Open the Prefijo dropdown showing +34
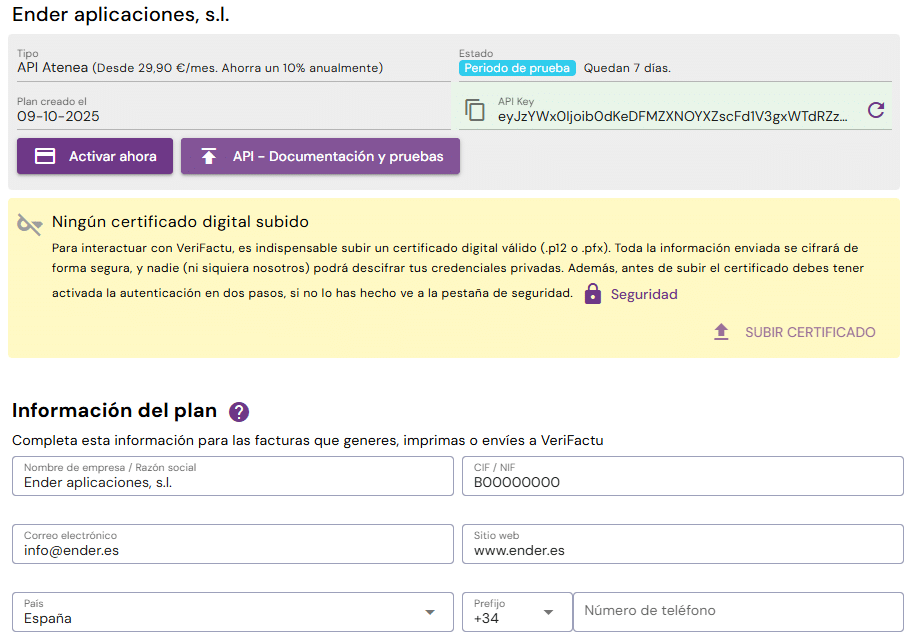The image size is (917, 644). point(548,612)
